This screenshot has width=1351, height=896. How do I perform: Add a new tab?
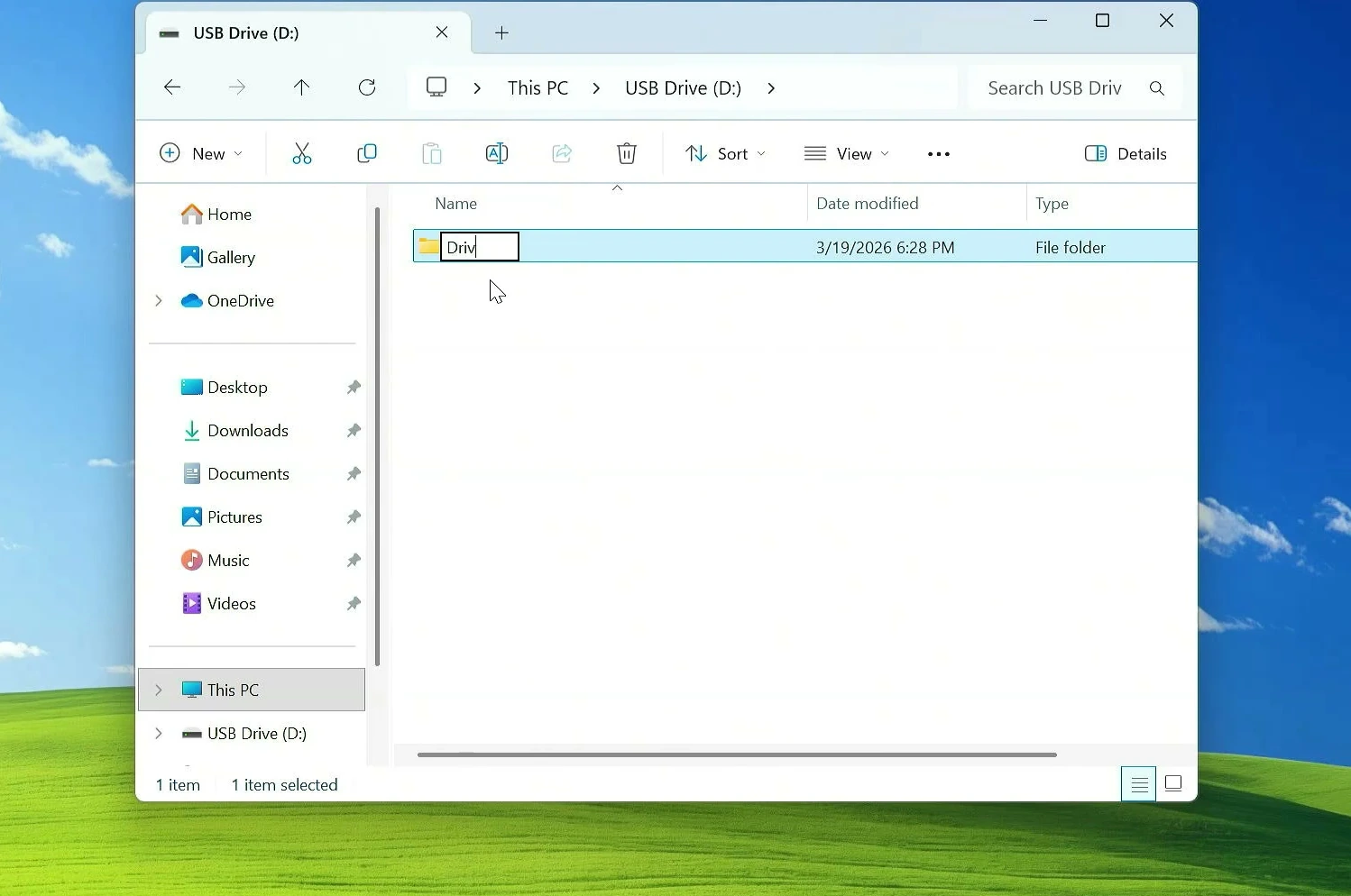point(502,33)
